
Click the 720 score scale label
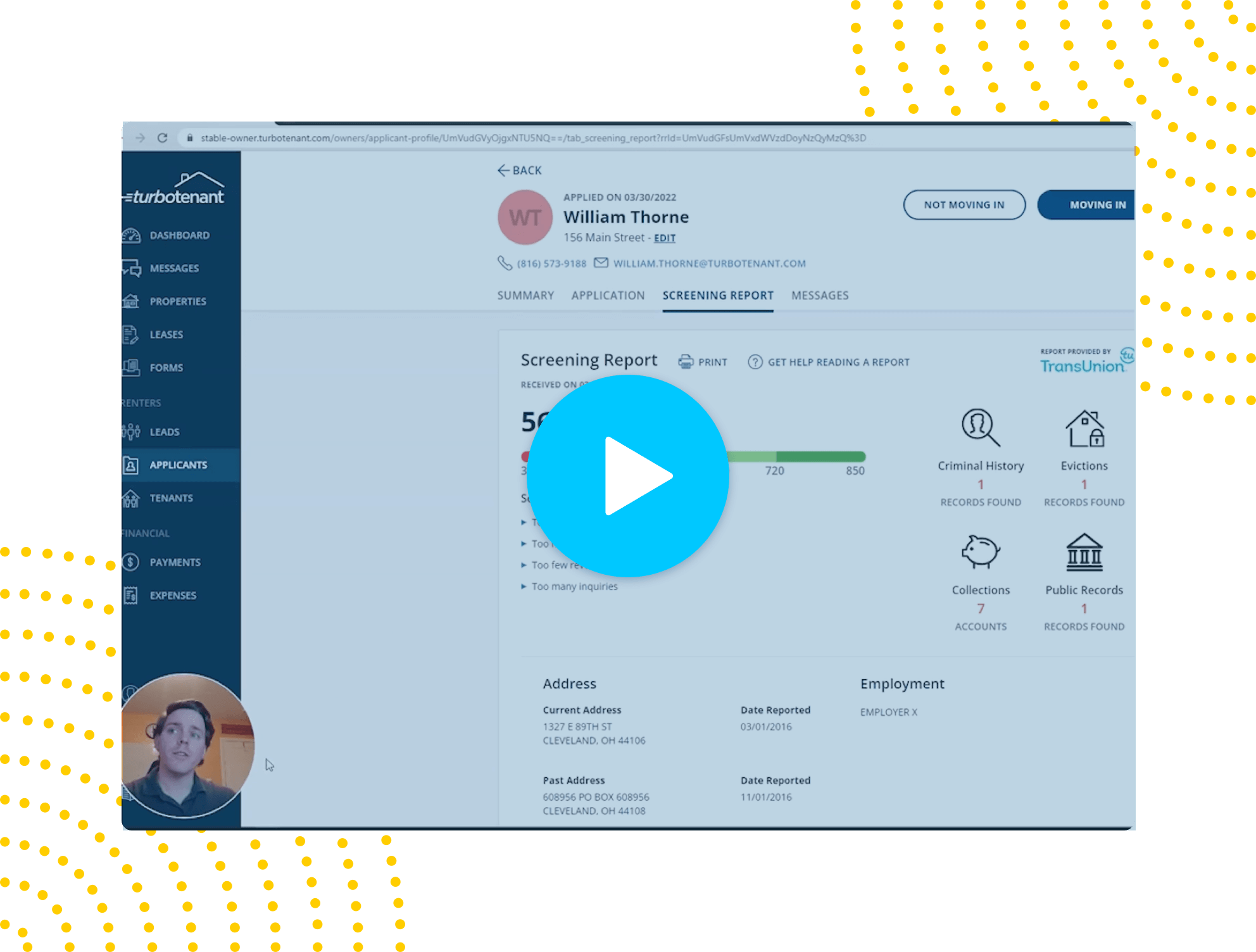tap(774, 471)
